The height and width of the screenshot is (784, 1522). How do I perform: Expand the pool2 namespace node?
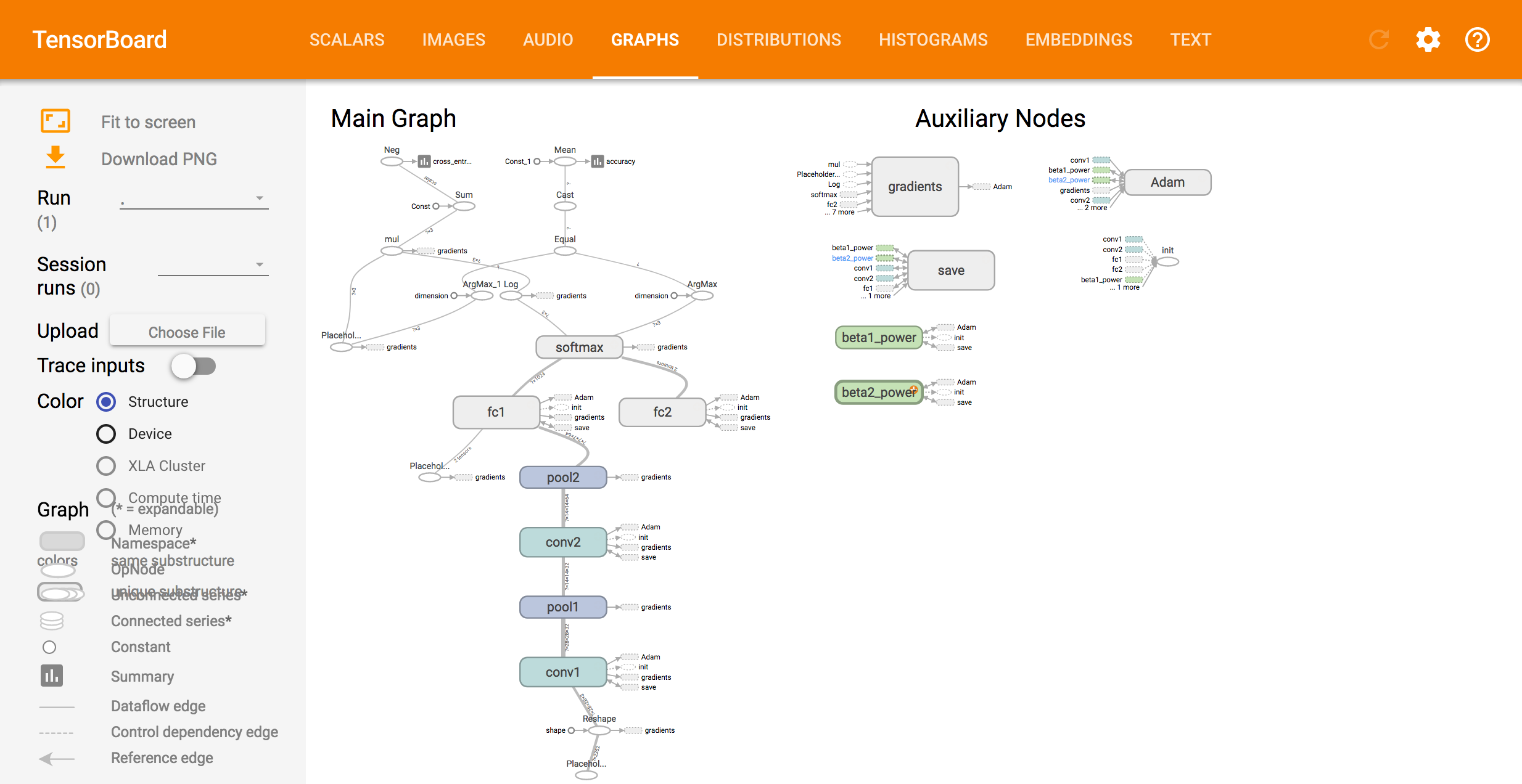pos(563,477)
